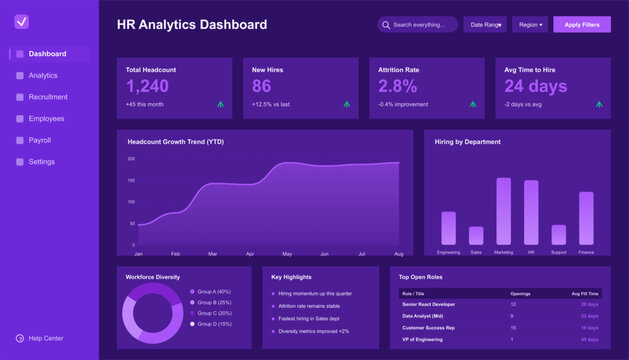629x360 pixels.
Task: Open the Region dropdown
Action: [x=530, y=24]
